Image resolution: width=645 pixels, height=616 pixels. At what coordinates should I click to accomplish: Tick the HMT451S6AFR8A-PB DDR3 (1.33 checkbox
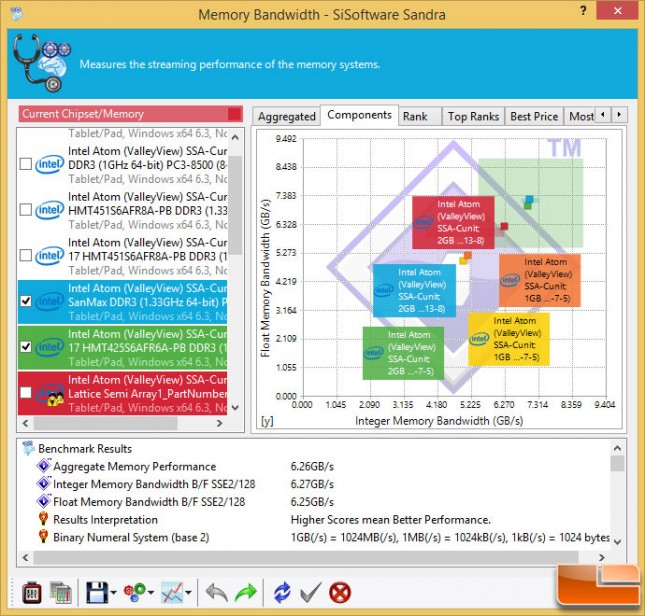26,210
